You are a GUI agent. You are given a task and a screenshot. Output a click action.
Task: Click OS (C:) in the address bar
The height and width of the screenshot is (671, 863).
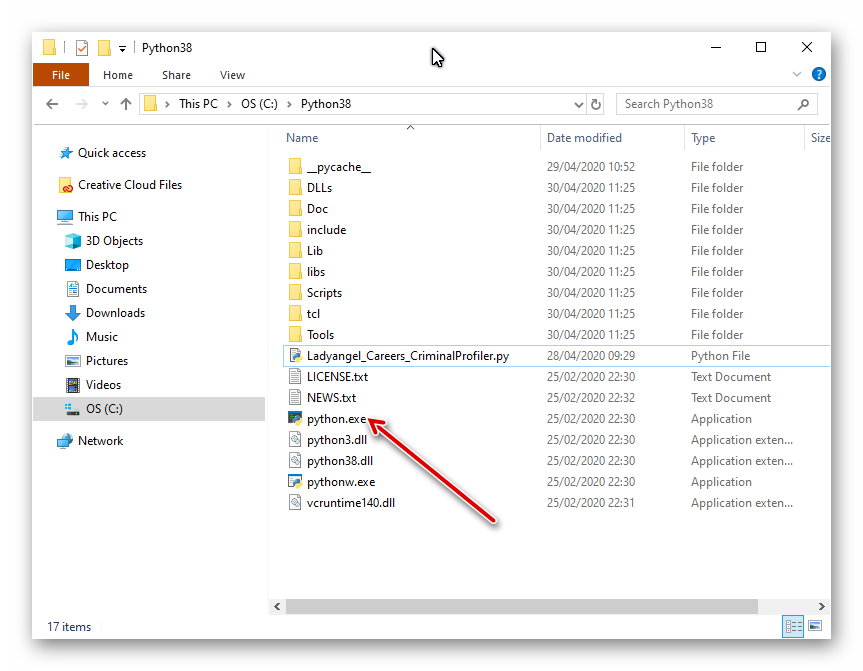259,104
